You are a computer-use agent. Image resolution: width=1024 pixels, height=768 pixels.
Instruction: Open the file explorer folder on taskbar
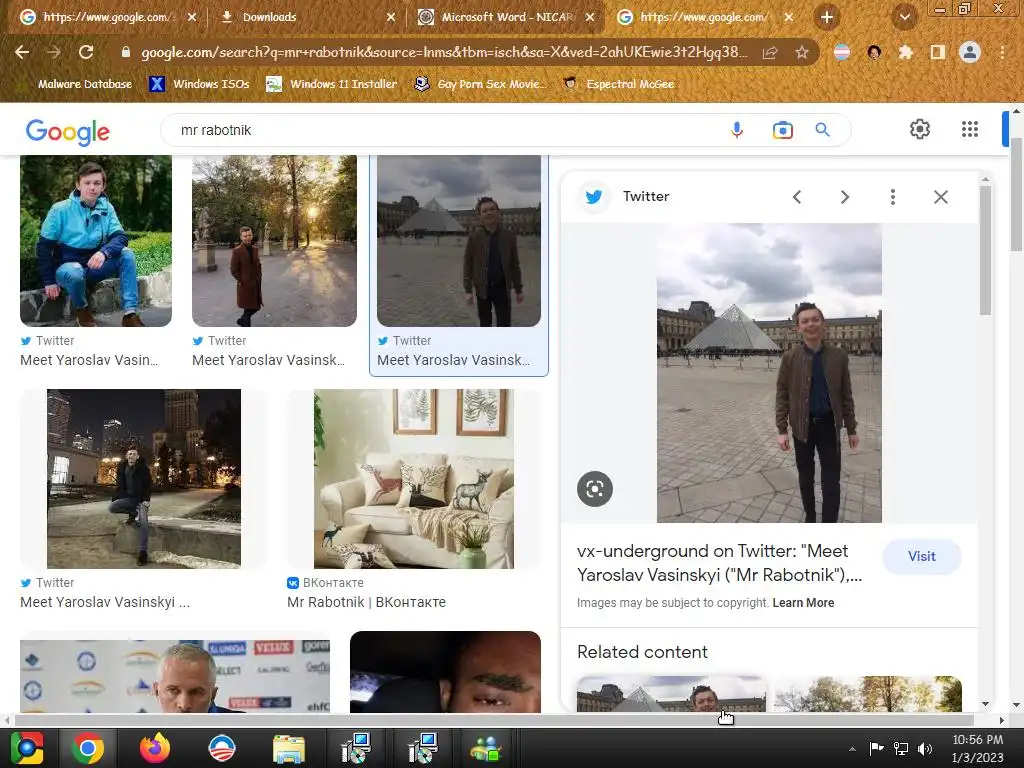[288, 748]
